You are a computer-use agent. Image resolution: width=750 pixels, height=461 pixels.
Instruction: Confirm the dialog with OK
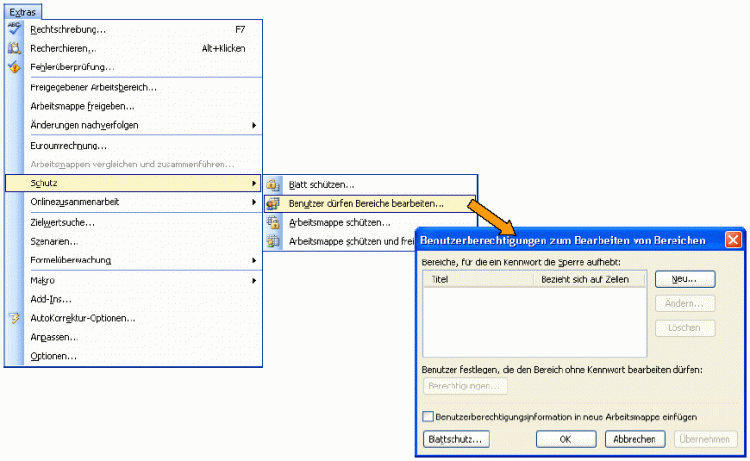click(565, 439)
